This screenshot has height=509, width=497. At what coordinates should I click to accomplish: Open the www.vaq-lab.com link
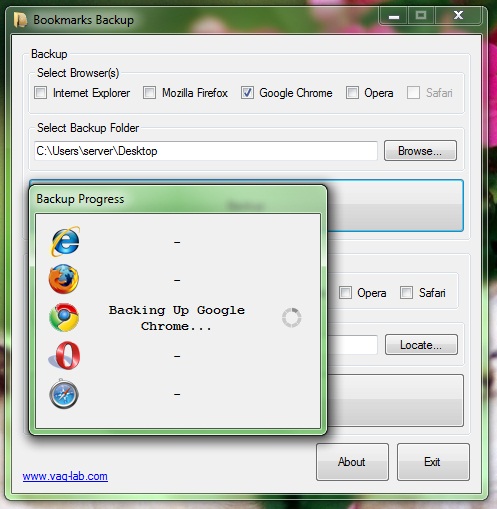[x=65, y=476]
